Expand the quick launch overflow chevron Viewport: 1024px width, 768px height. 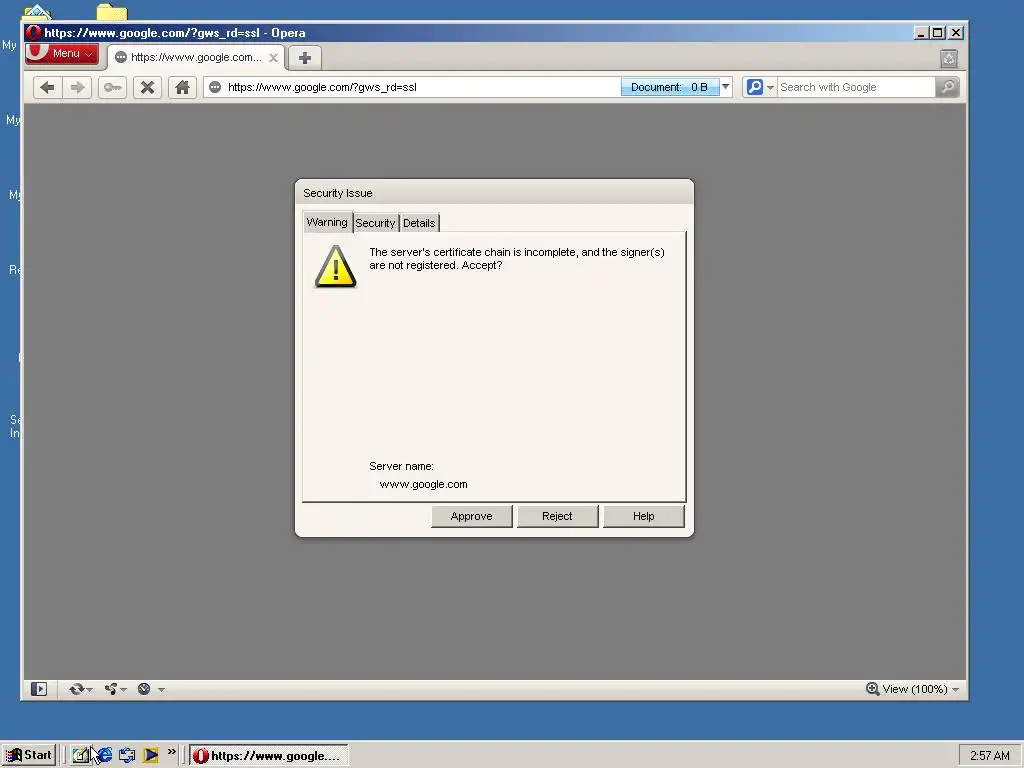[172, 752]
